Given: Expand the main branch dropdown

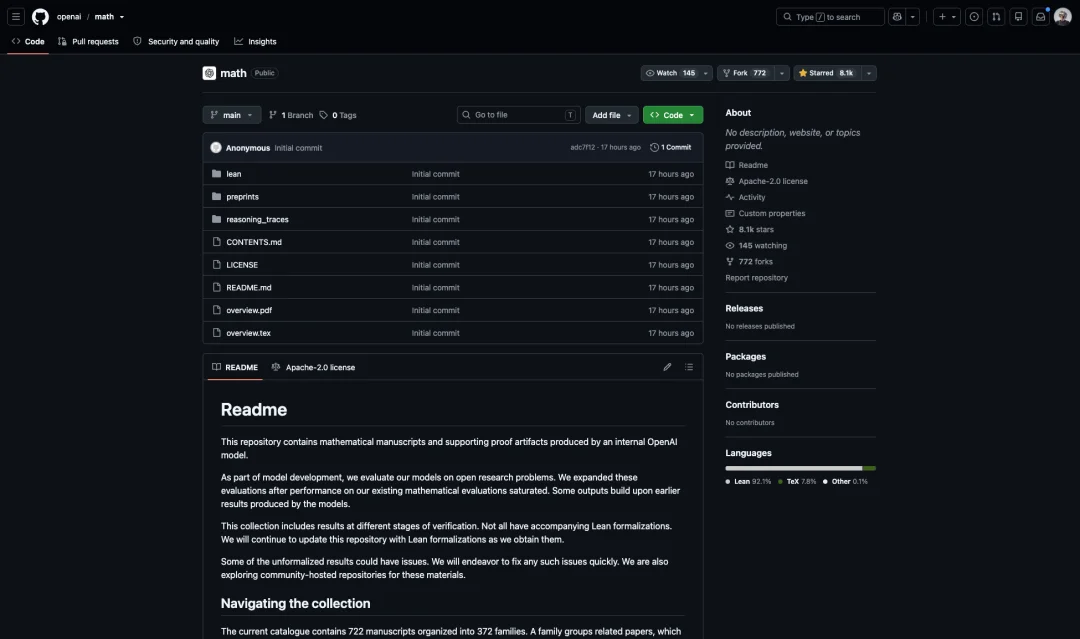Looking at the screenshot, I should [x=231, y=115].
